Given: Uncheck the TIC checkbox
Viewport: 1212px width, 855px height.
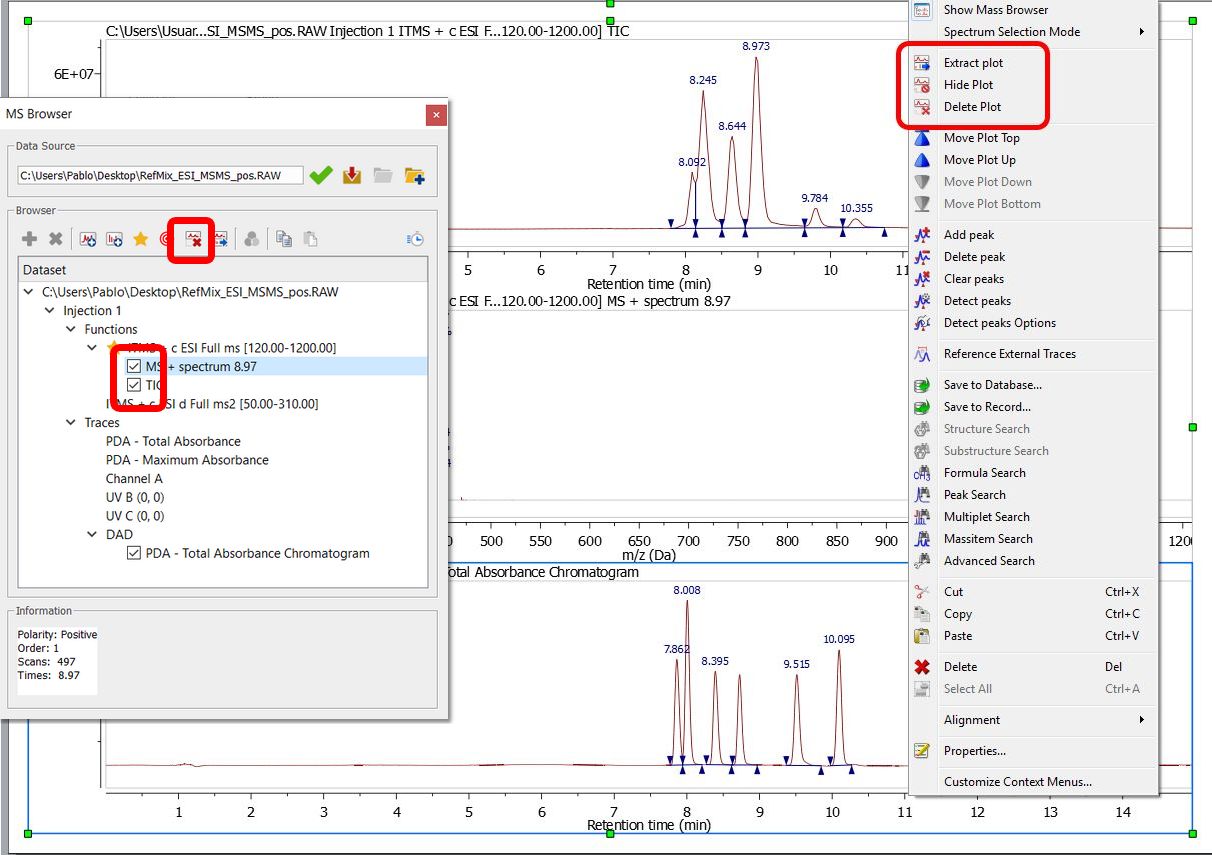Looking at the screenshot, I should coord(134,385).
